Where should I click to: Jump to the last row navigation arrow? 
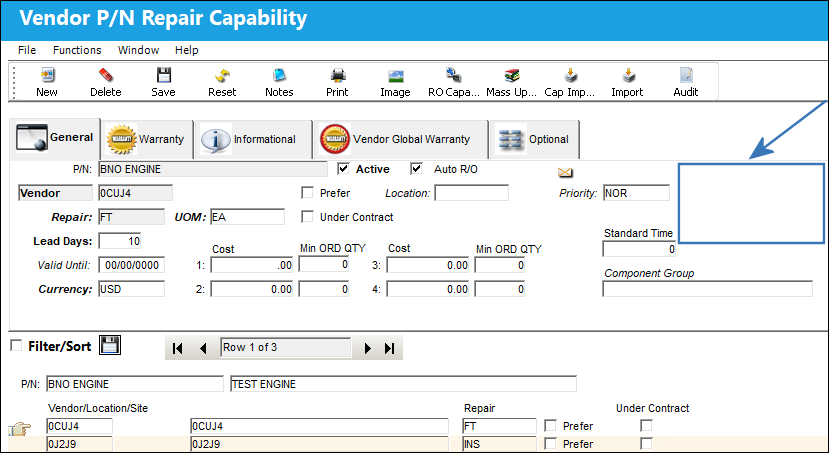click(x=390, y=348)
